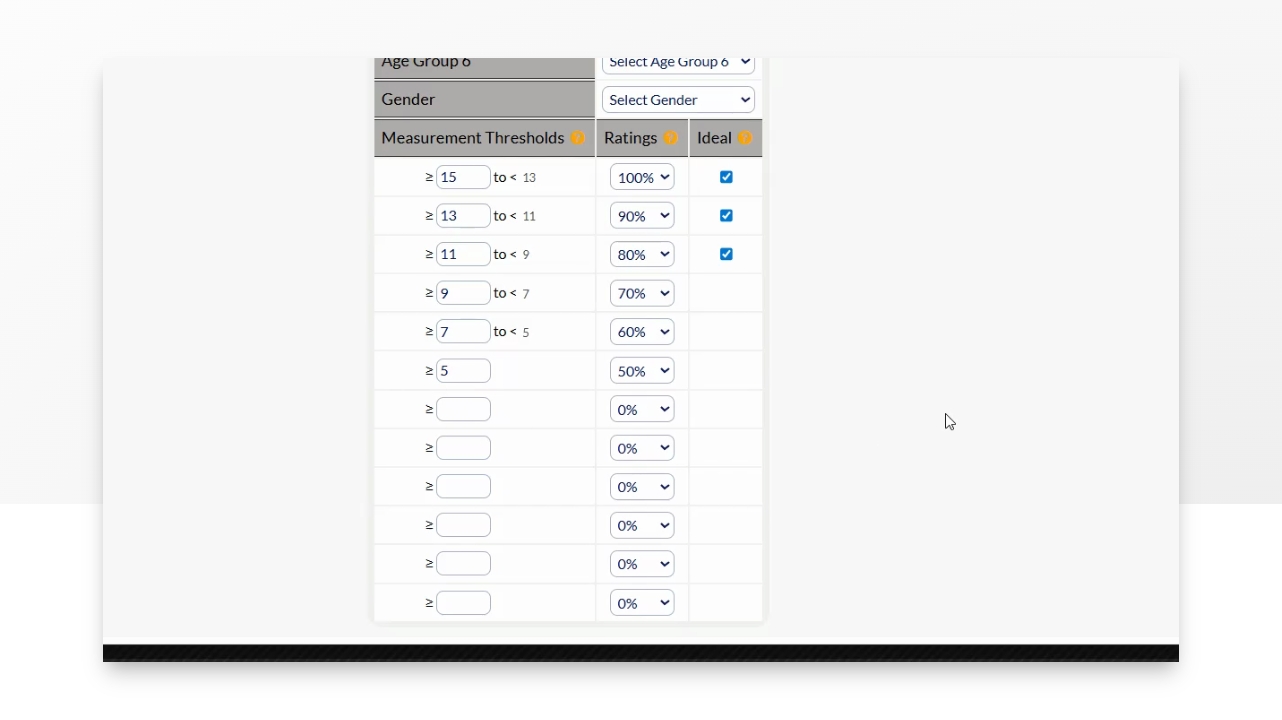Image resolution: width=1282 pixels, height=720 pixels.
Task: Open the 70% rating dropdown
Action: click(642, 293)
